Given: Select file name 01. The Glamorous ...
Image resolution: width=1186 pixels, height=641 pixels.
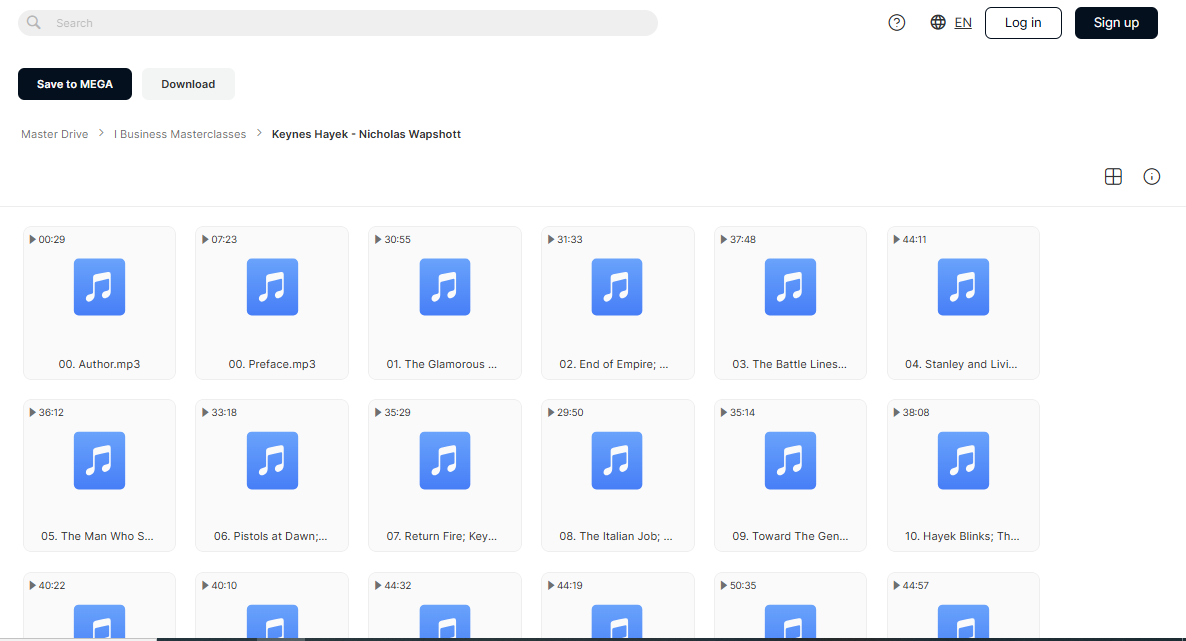Looking at the screenshot, I should tap(442, 364).
